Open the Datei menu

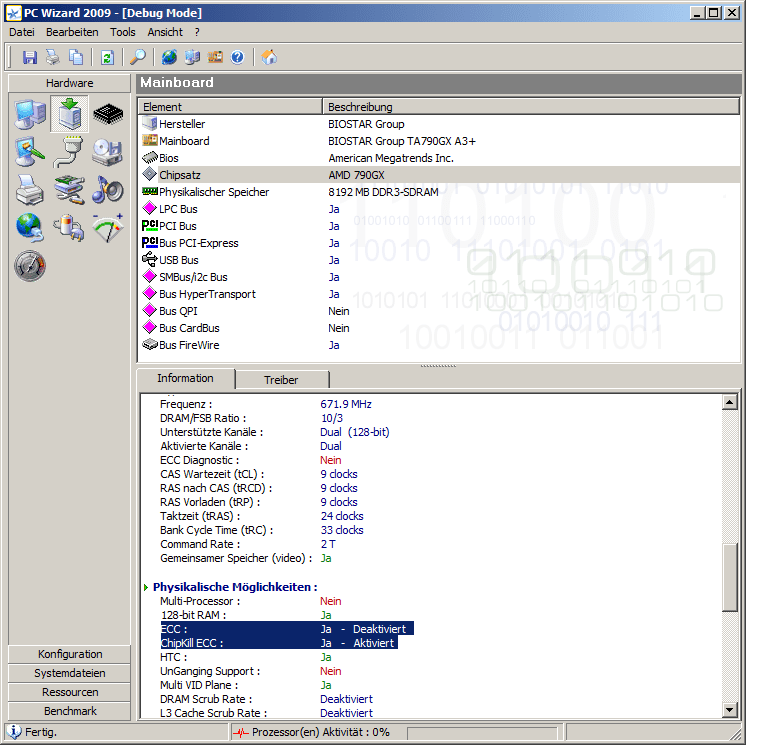22,32
